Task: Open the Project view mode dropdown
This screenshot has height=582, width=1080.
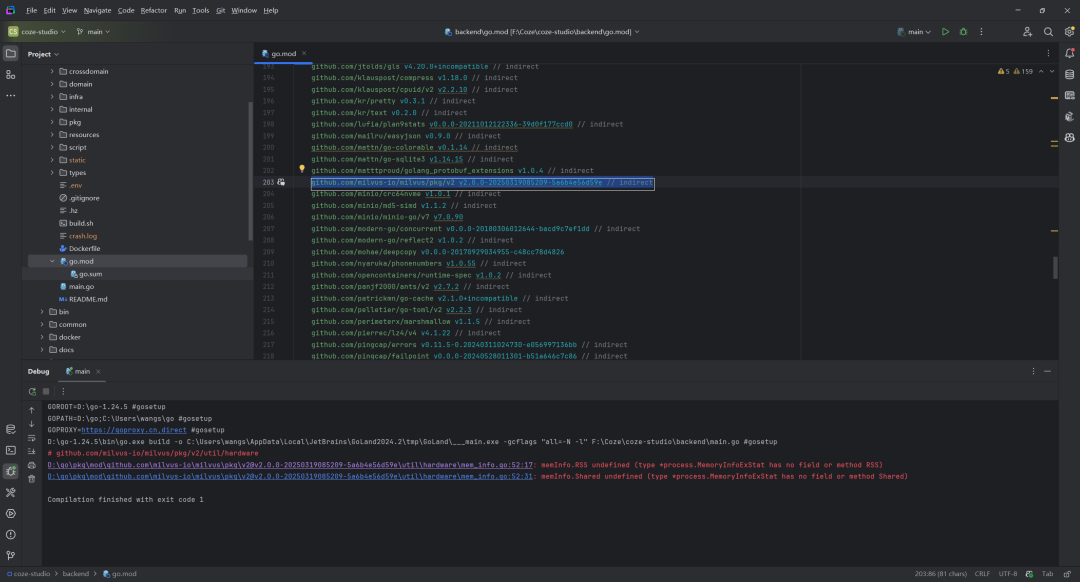Action: [x=43, y=54]
